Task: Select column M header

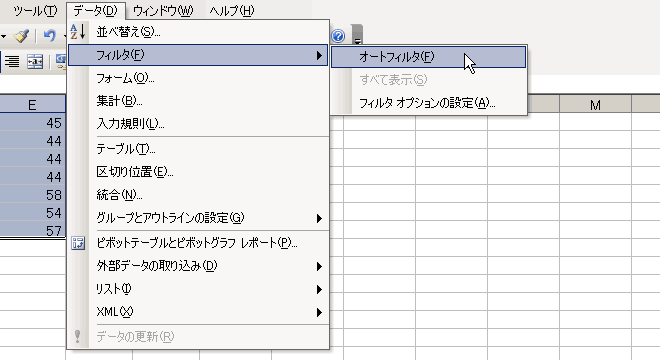Action: pos(595,104)
